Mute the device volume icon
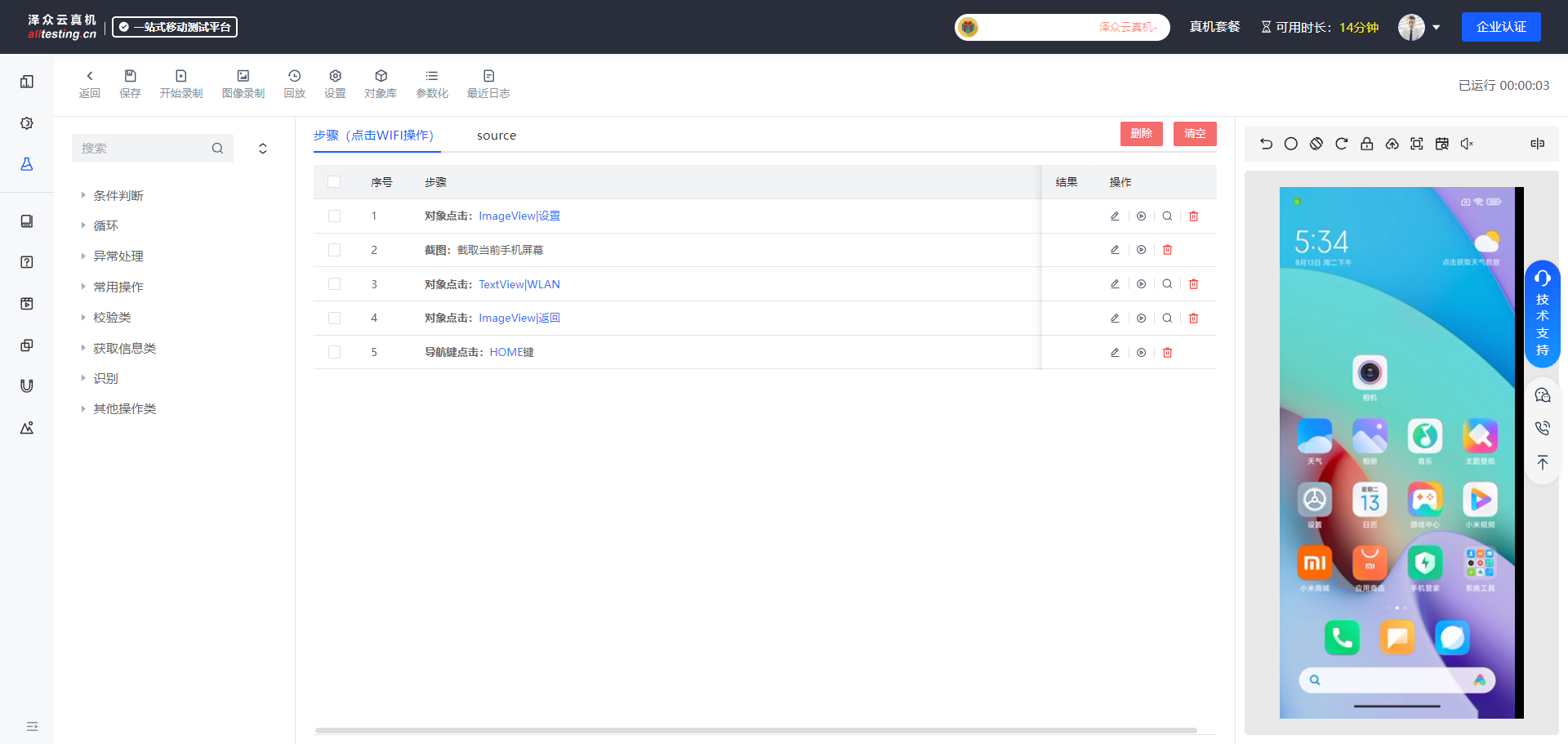This screenshot has height=744, width=1568. pyautogui.click(x=1467, y=144)
